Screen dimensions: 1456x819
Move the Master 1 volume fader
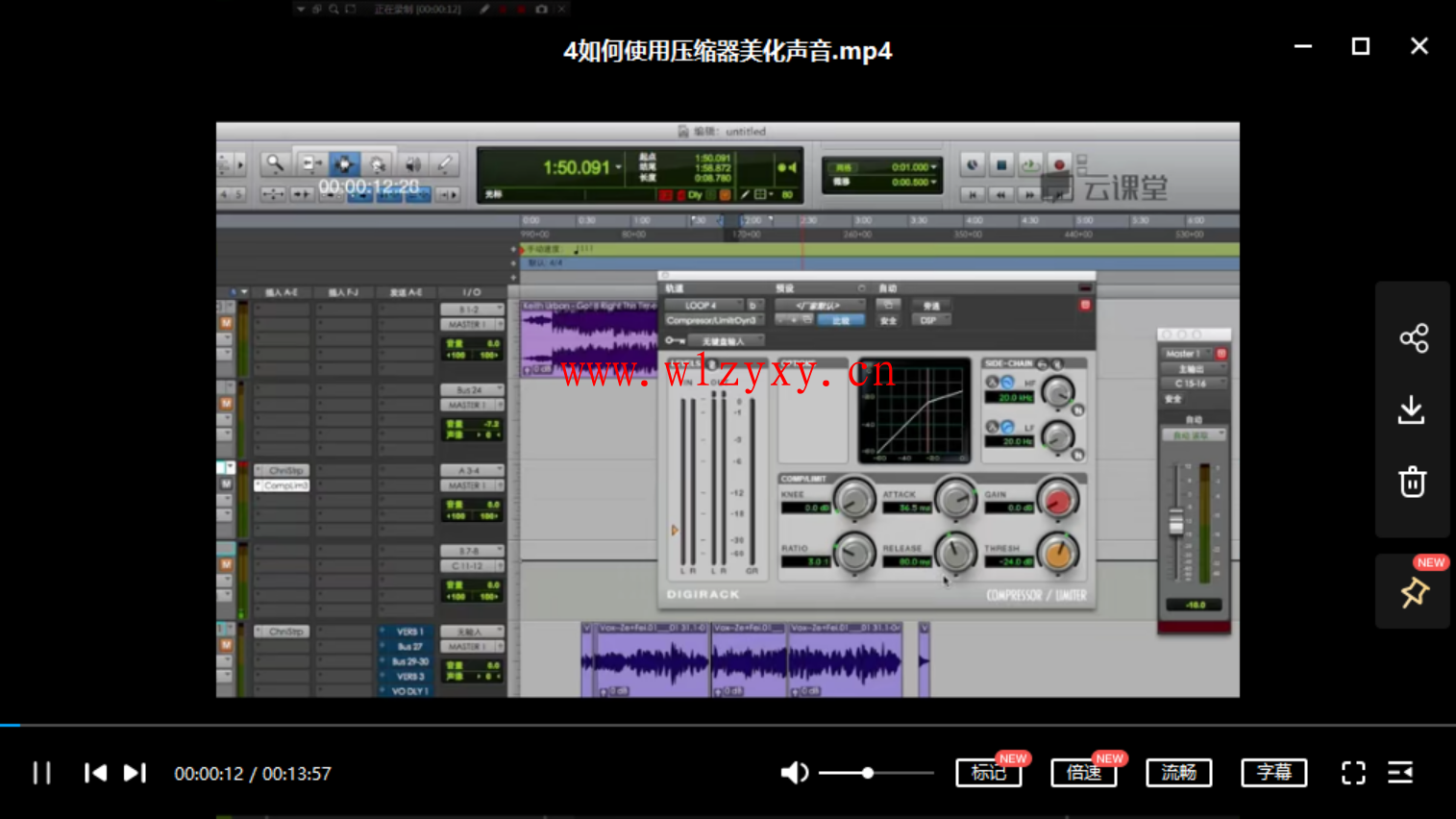tap(1175, 523)
